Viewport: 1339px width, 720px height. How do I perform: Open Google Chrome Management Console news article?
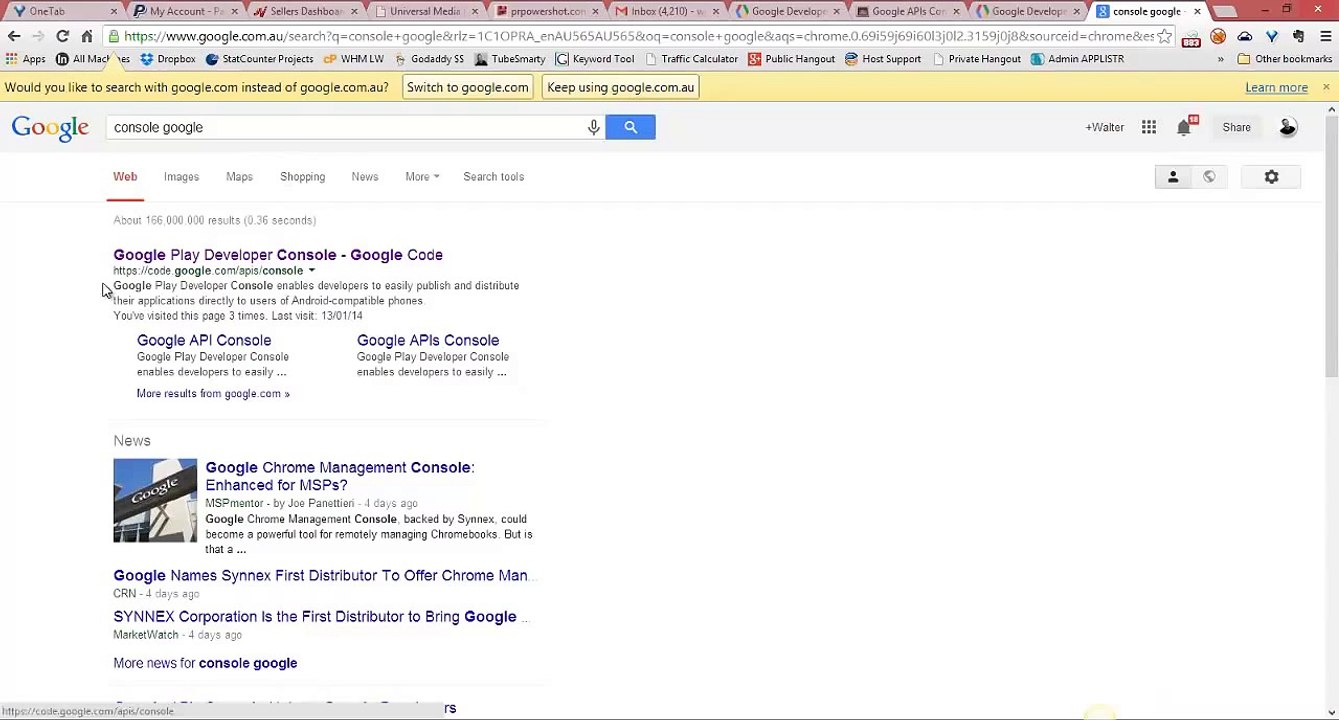(x=340, y=476)
